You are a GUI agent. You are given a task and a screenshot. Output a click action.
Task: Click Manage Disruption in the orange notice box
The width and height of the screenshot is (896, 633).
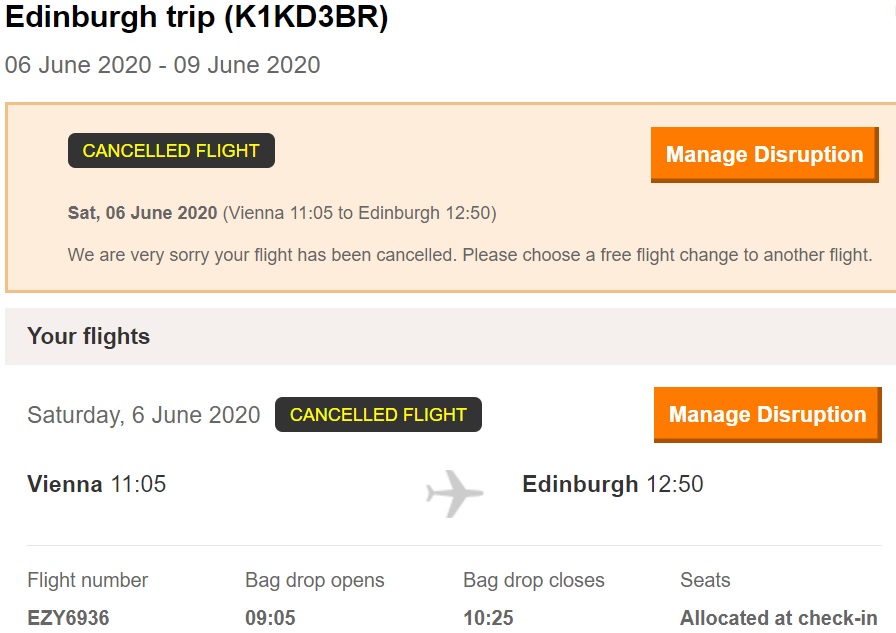point(764,155)
